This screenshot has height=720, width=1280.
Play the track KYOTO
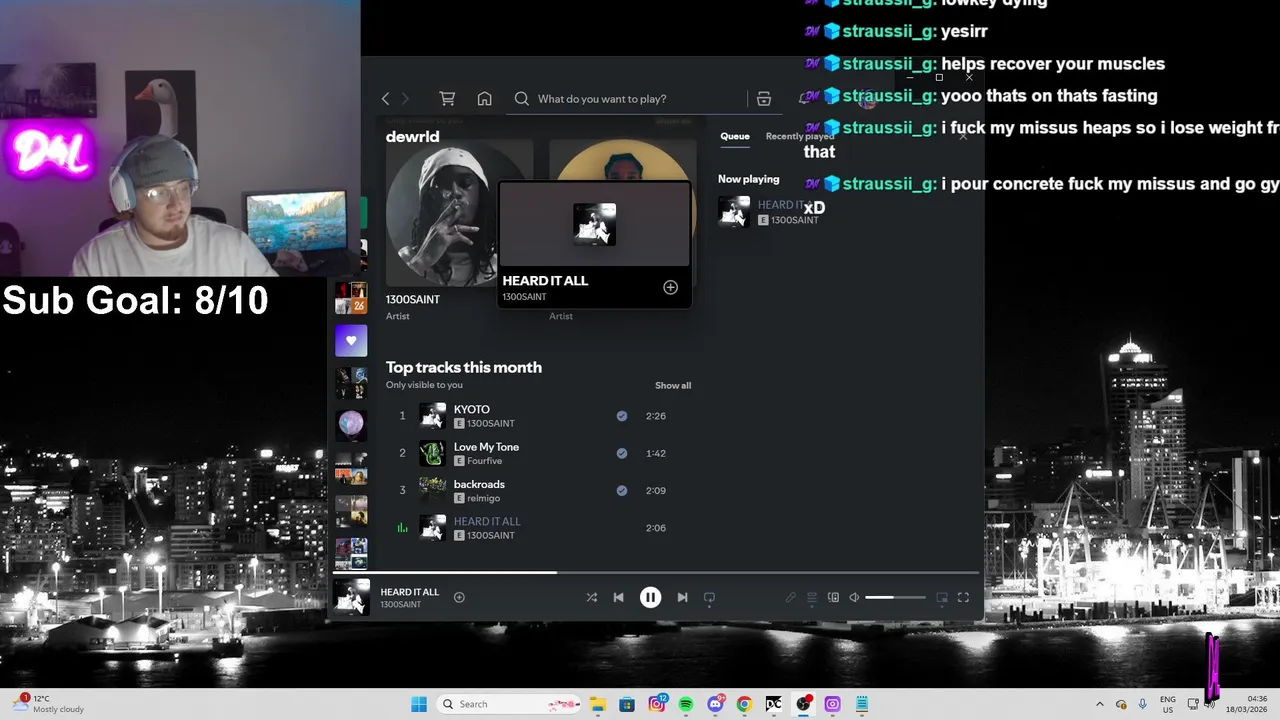point(472,409)
